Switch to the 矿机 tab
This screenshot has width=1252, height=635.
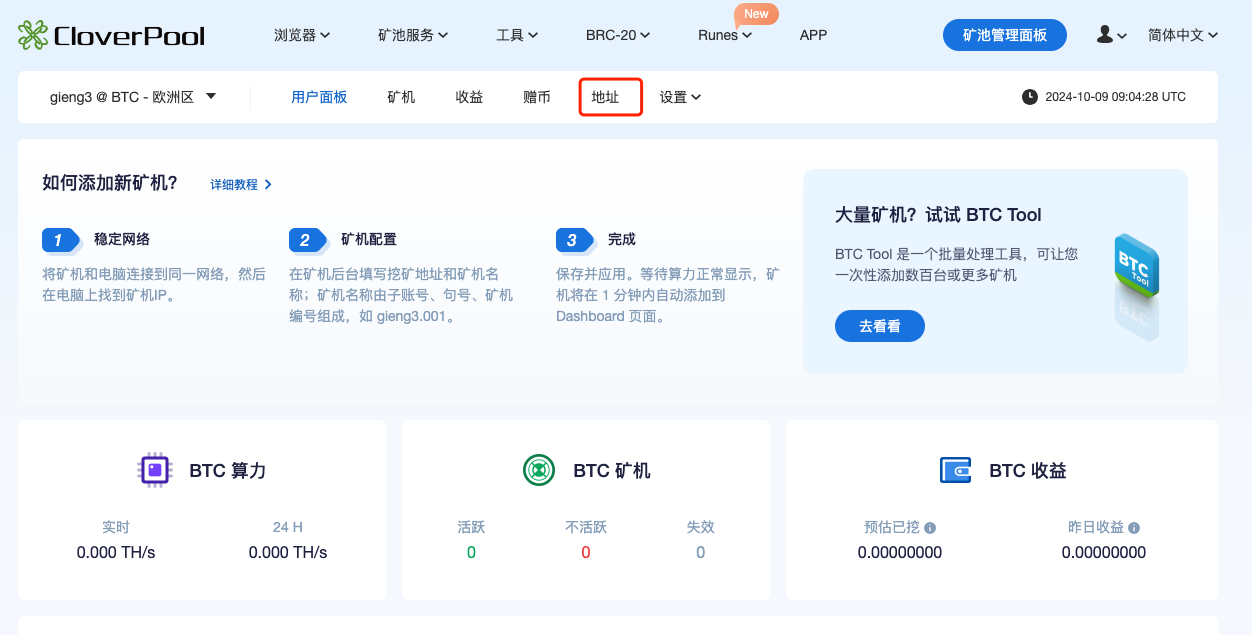pyautogui.click(x=401, y=97)
